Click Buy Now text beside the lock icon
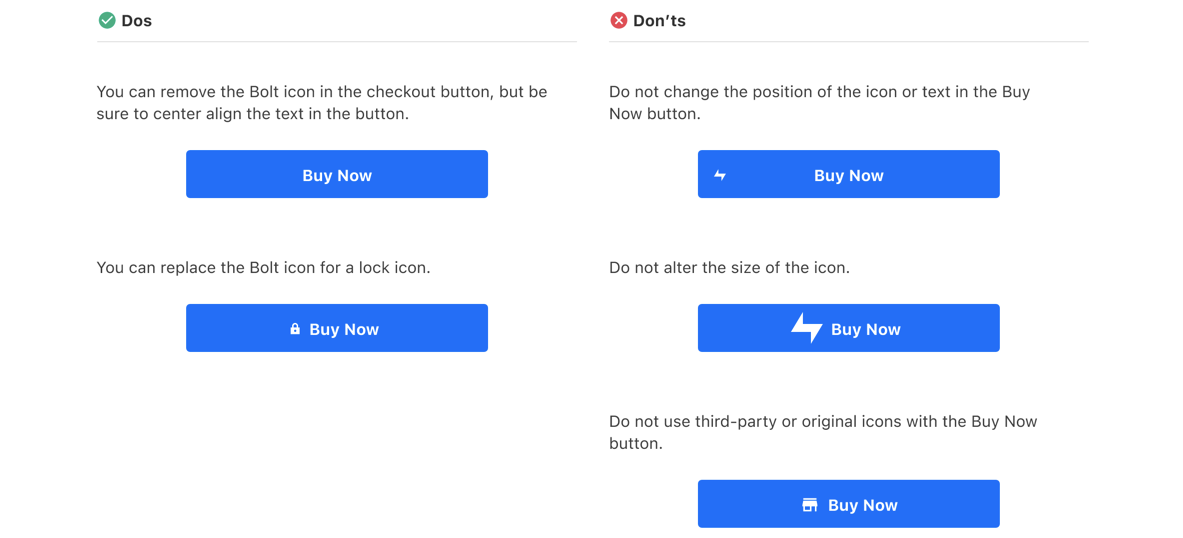The image size is (1183, 538). tap(344, 330)
